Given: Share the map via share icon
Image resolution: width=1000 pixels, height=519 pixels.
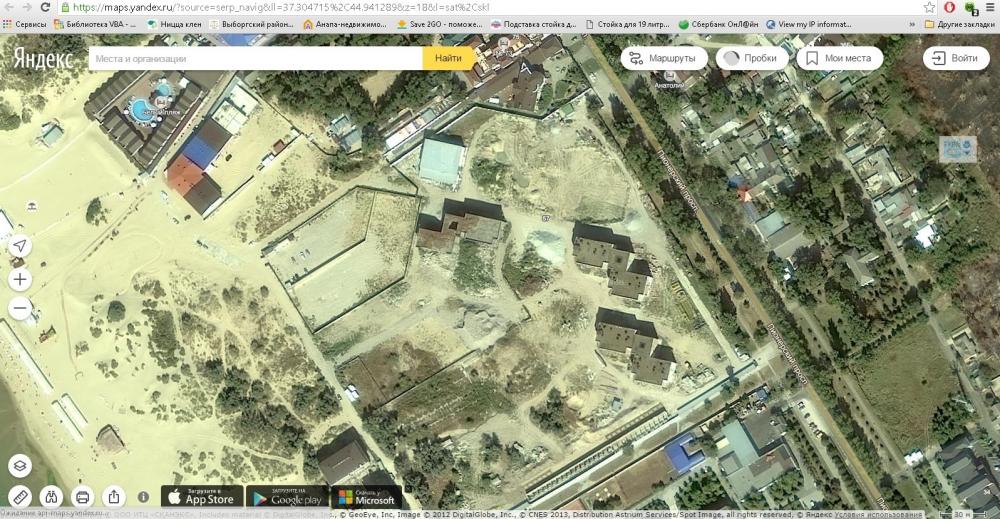Looking at the screenshot, I should 114,497.
